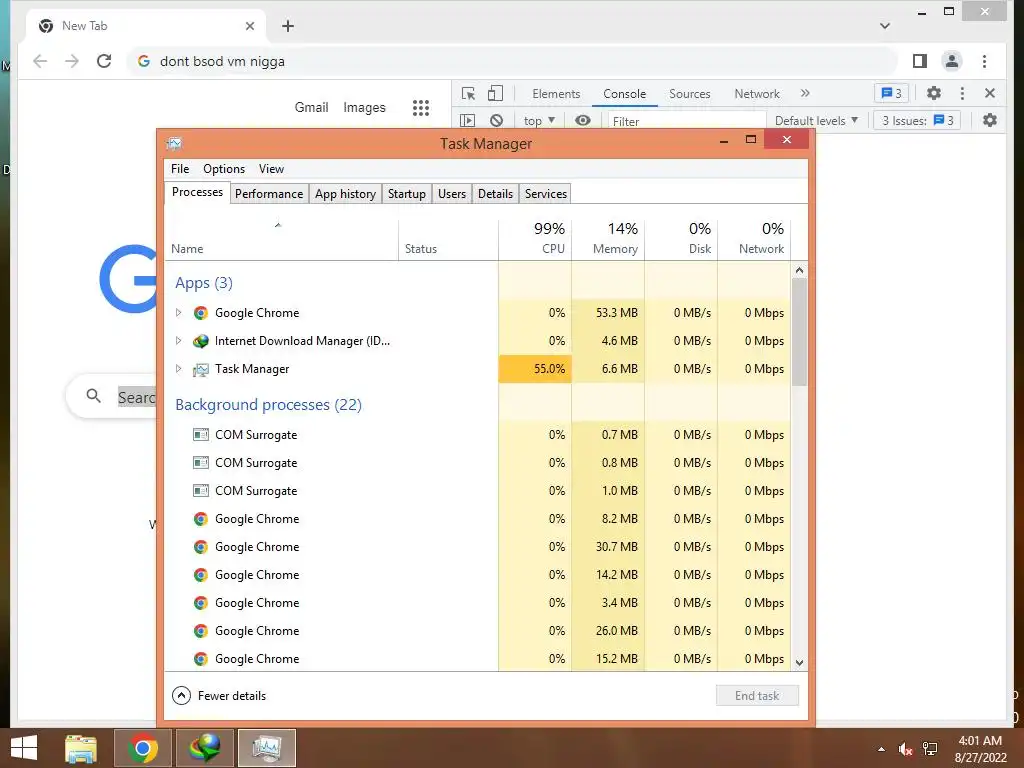
Task: Sort processes by the Network column header
Action: click(x=754, y=238)
